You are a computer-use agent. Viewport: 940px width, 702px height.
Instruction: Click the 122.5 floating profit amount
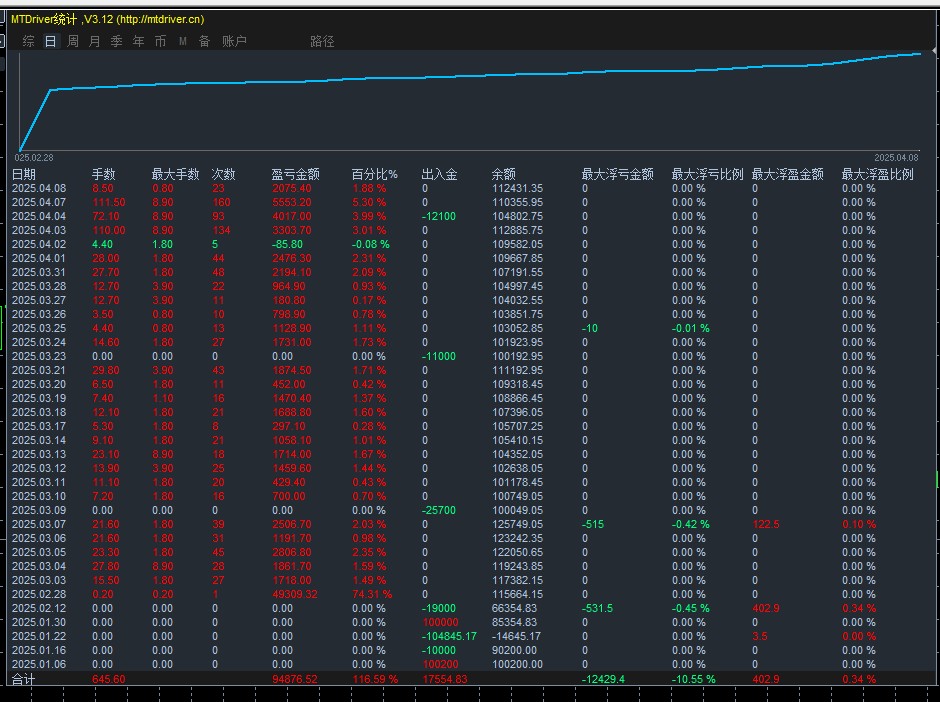766,525
